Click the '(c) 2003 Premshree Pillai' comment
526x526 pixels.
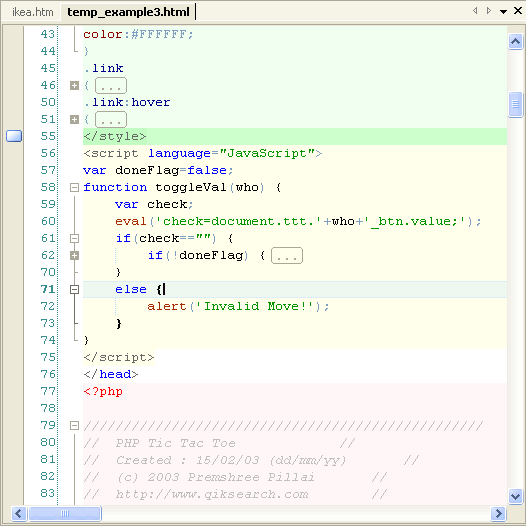click(x=216, y=477)
